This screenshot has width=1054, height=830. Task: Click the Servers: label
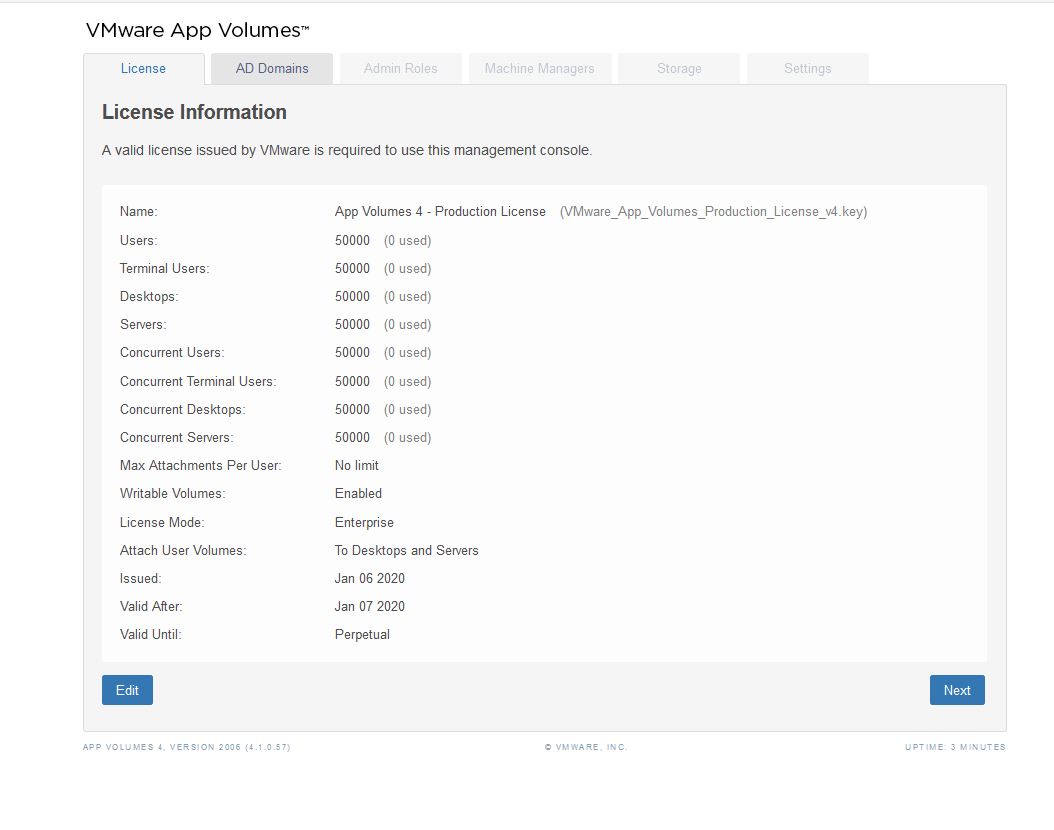[143, 325]
